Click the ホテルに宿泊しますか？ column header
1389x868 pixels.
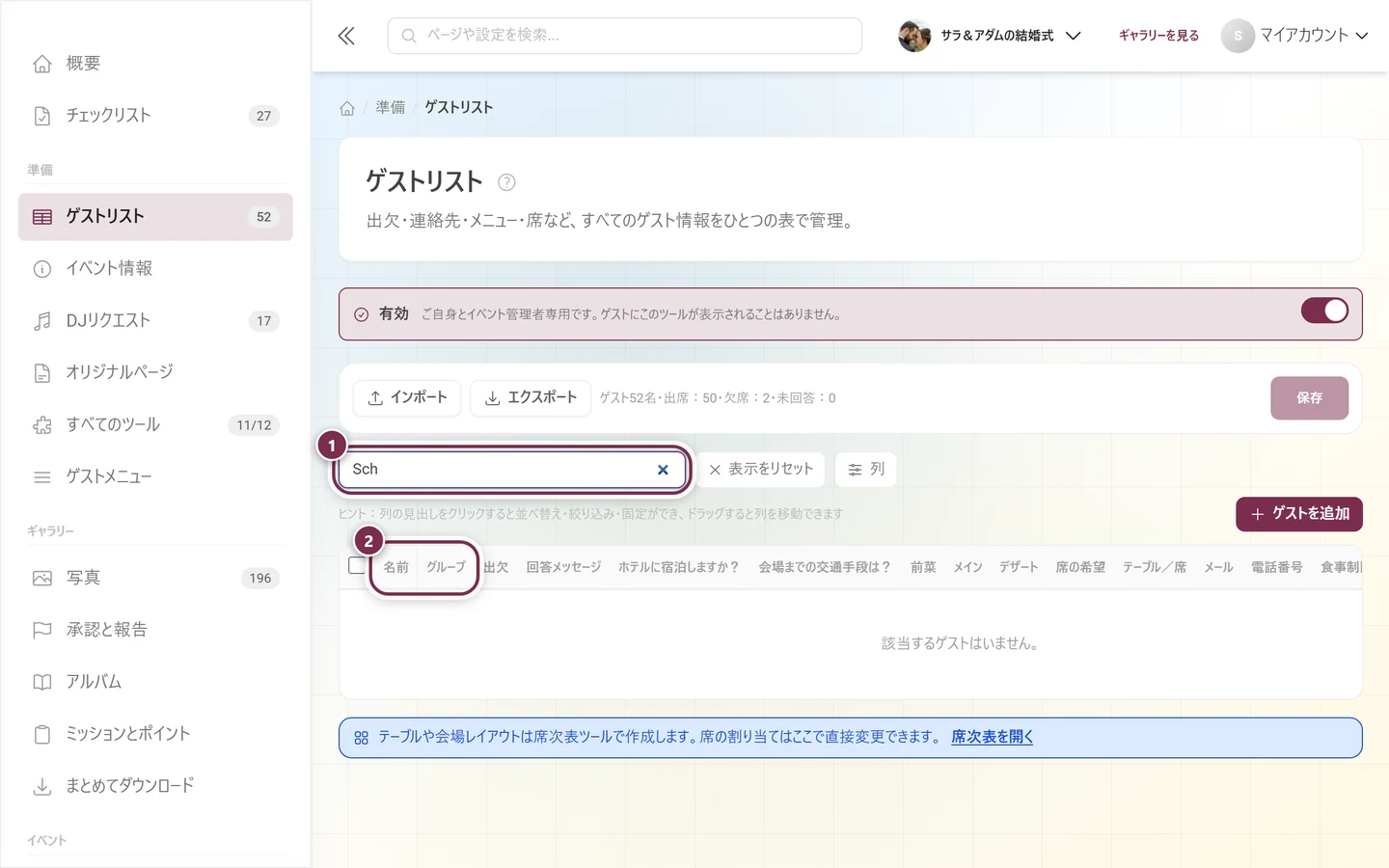pos(679,567)
